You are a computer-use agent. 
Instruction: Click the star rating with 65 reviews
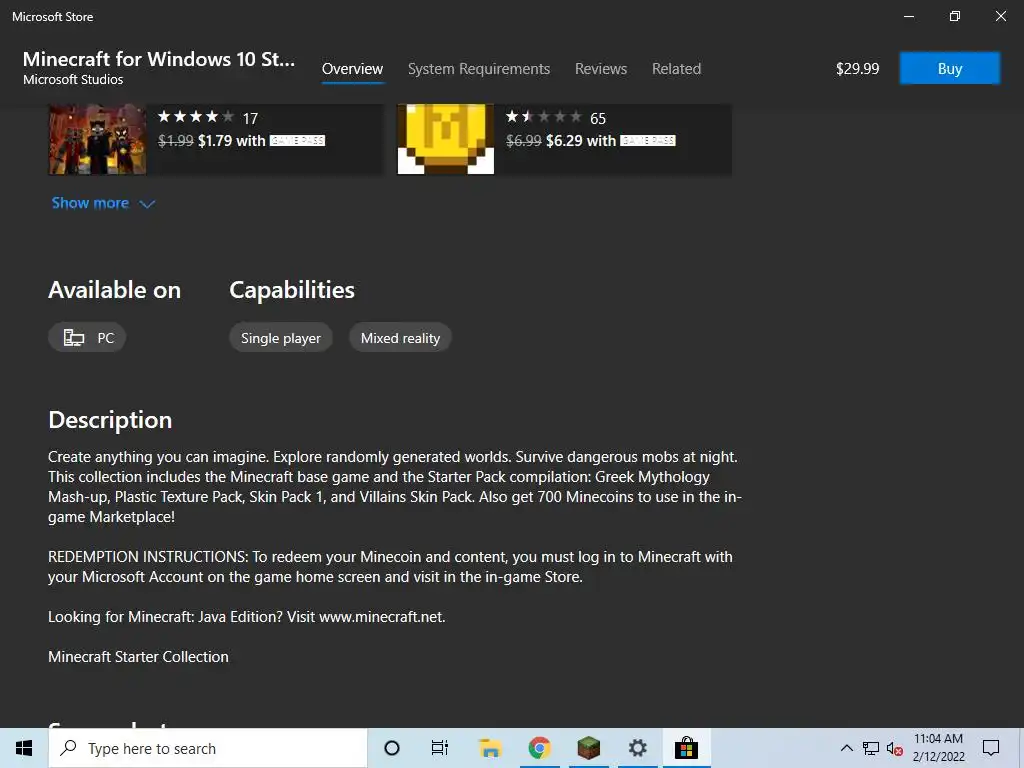coord(556,118)
